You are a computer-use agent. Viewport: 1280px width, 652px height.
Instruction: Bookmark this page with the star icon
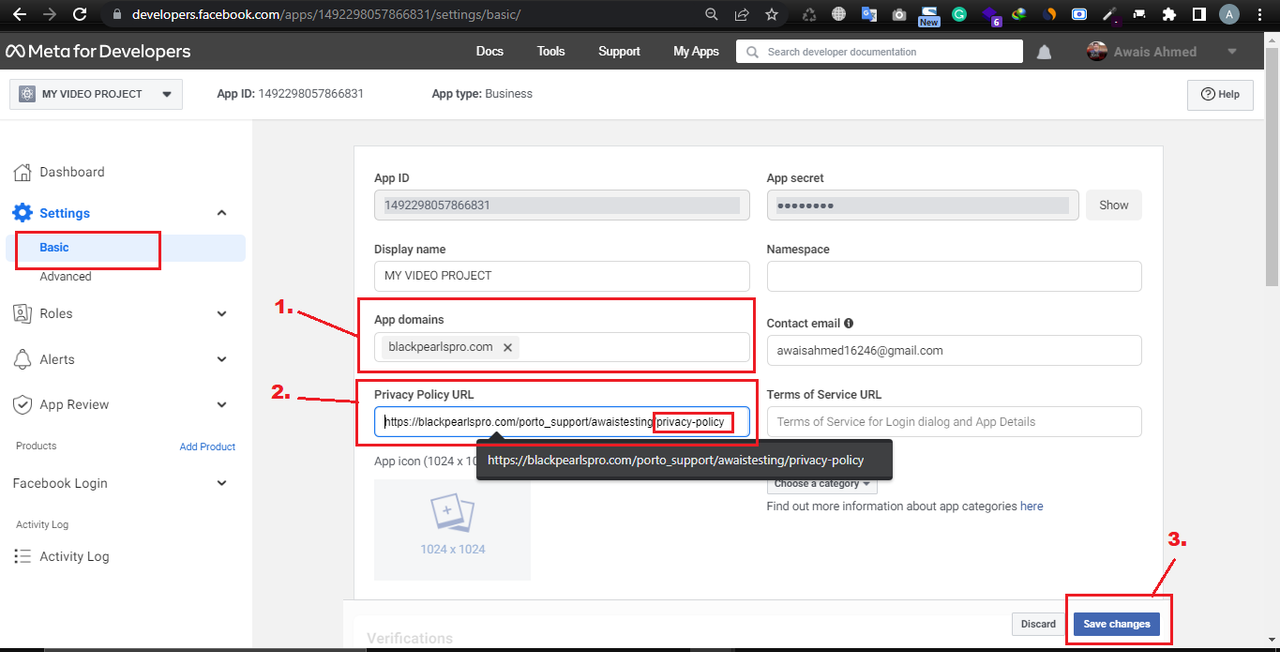tap(771, 14)
